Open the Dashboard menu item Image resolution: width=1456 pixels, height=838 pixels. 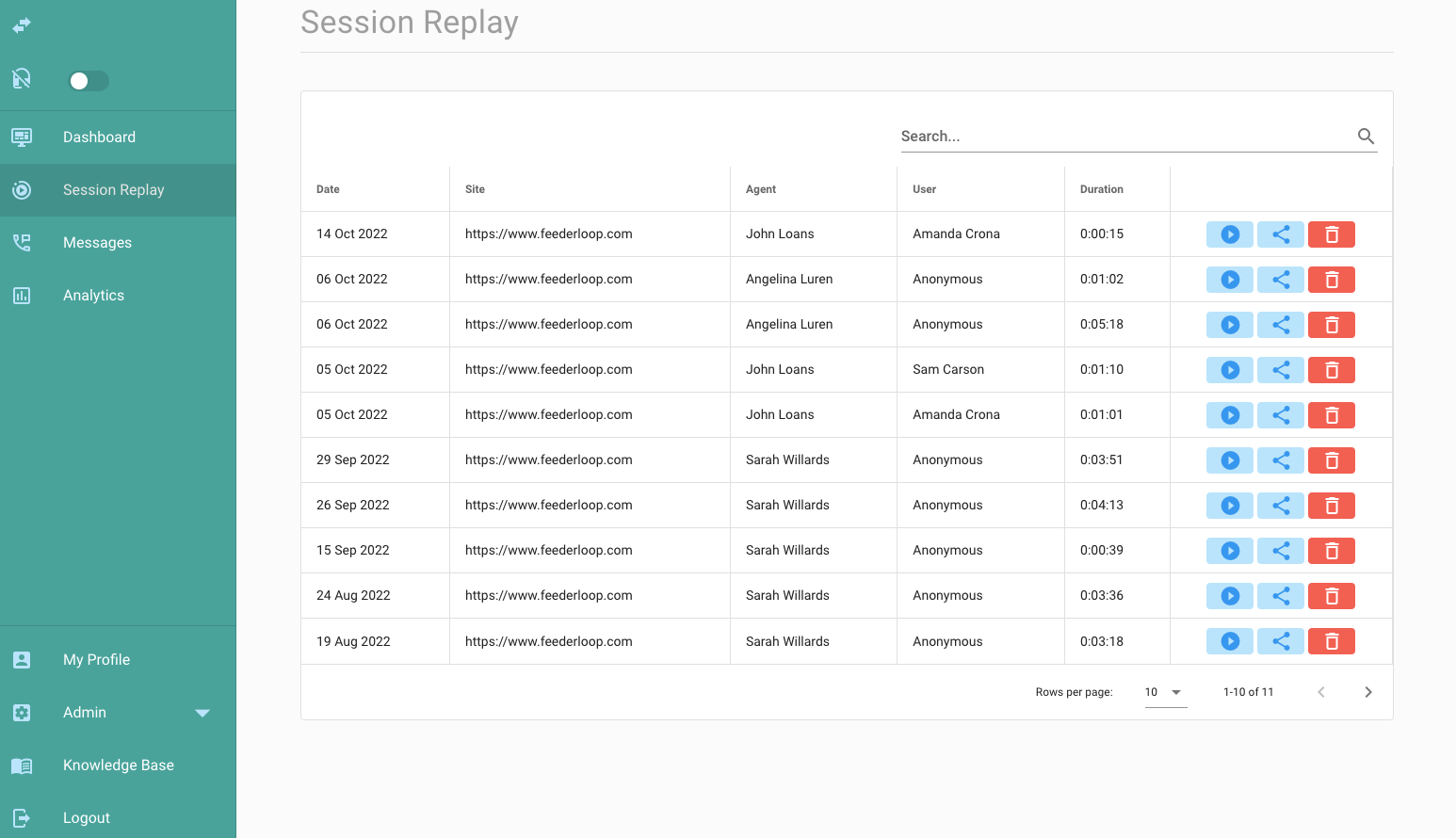click(118, 137)
